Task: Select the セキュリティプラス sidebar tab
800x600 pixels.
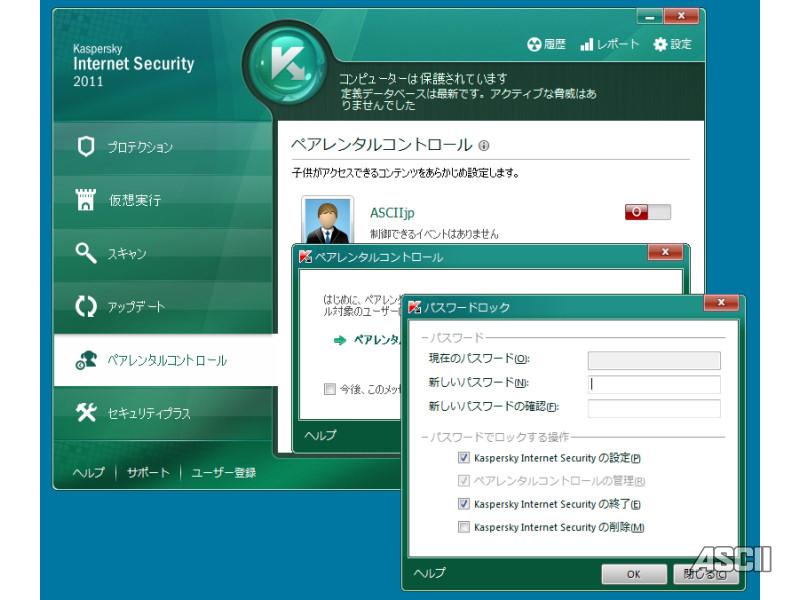Action: (163, 413)
